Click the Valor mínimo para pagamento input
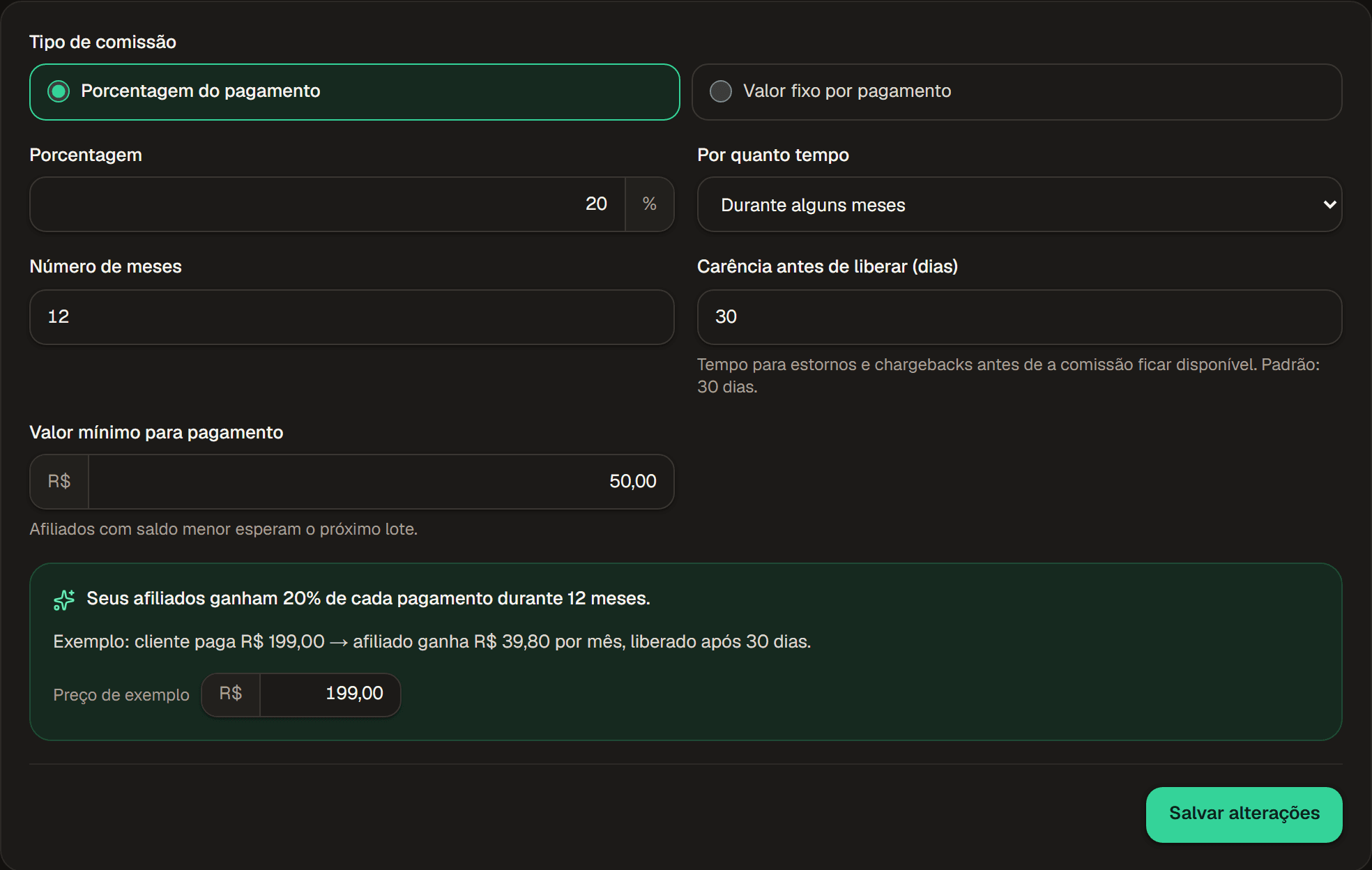Viewport: 1372px width, 870px height. pyautogui.click(x=381, y=482)
